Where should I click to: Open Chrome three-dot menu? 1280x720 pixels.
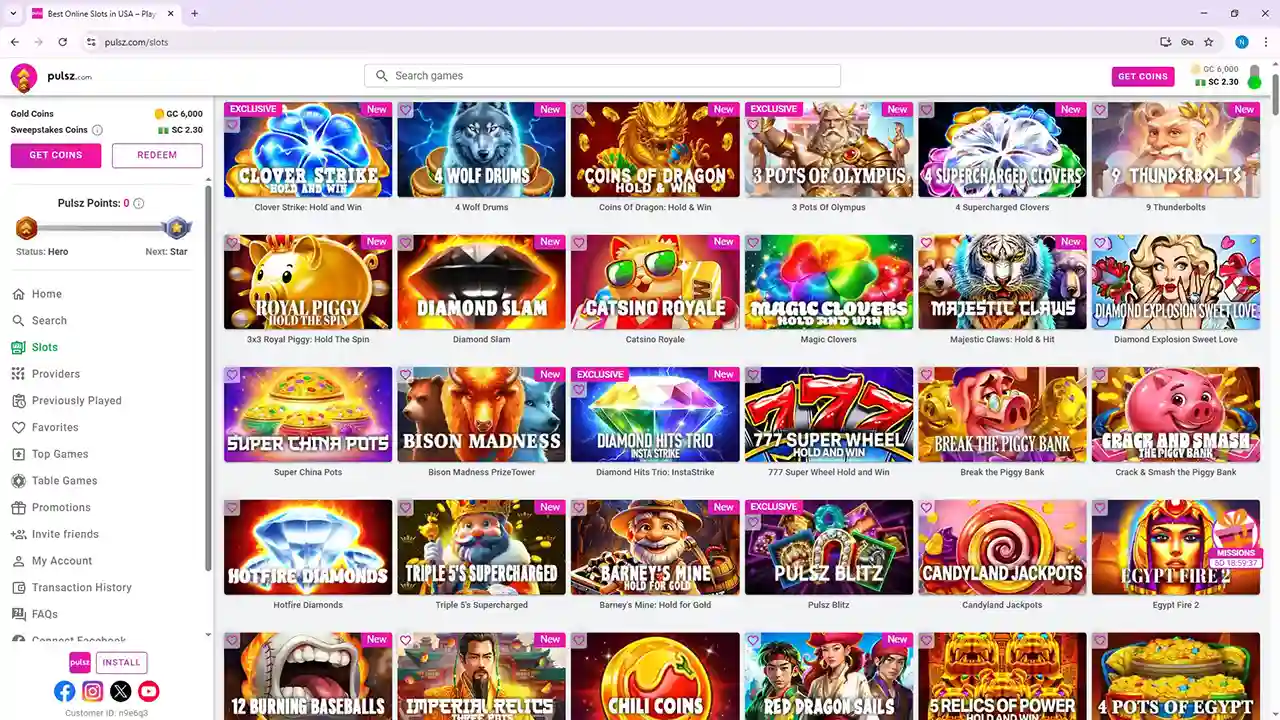[1266, 42]
